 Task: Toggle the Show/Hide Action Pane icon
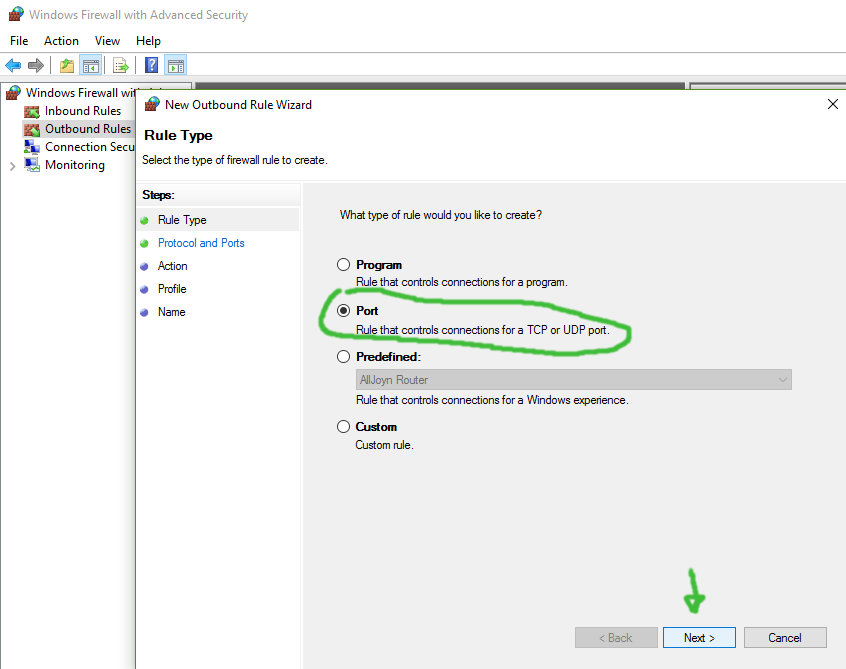[x=176, y=66]
